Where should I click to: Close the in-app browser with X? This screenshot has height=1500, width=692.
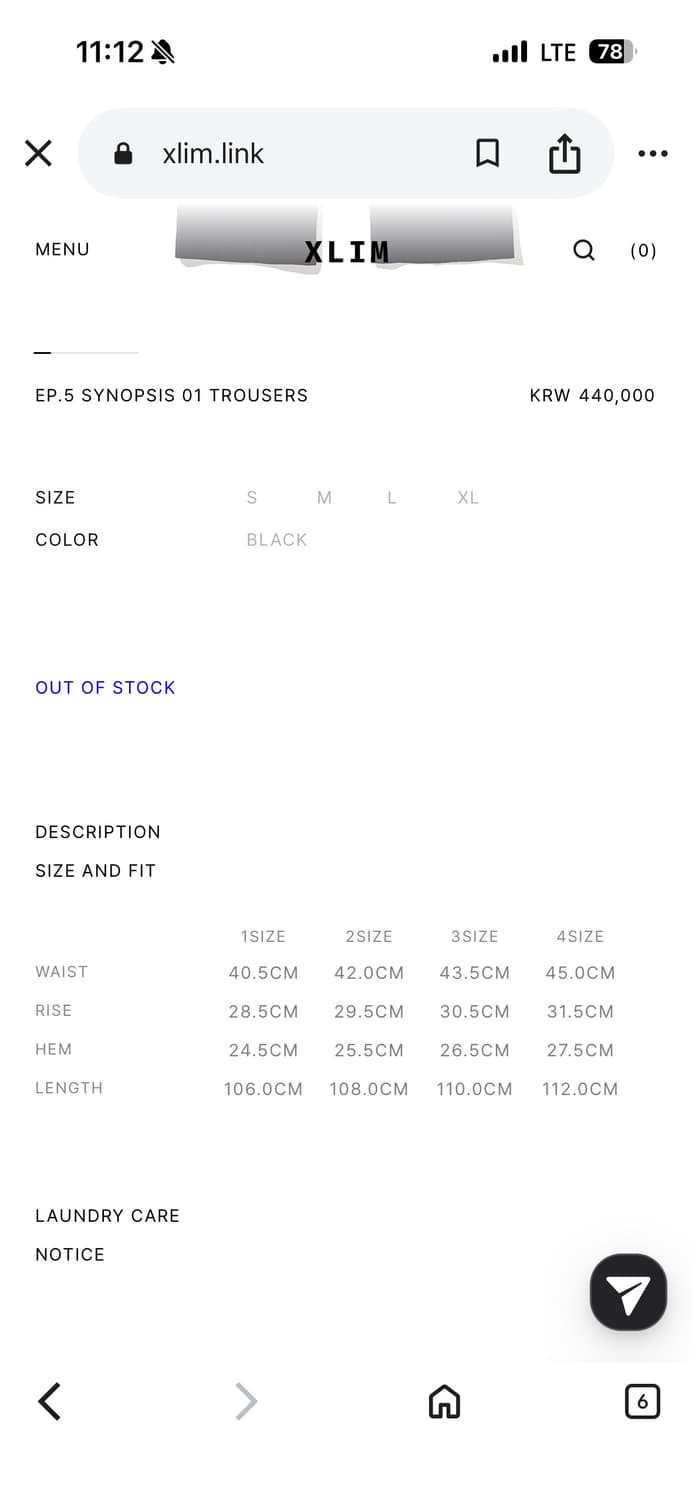tap(38, 153)
